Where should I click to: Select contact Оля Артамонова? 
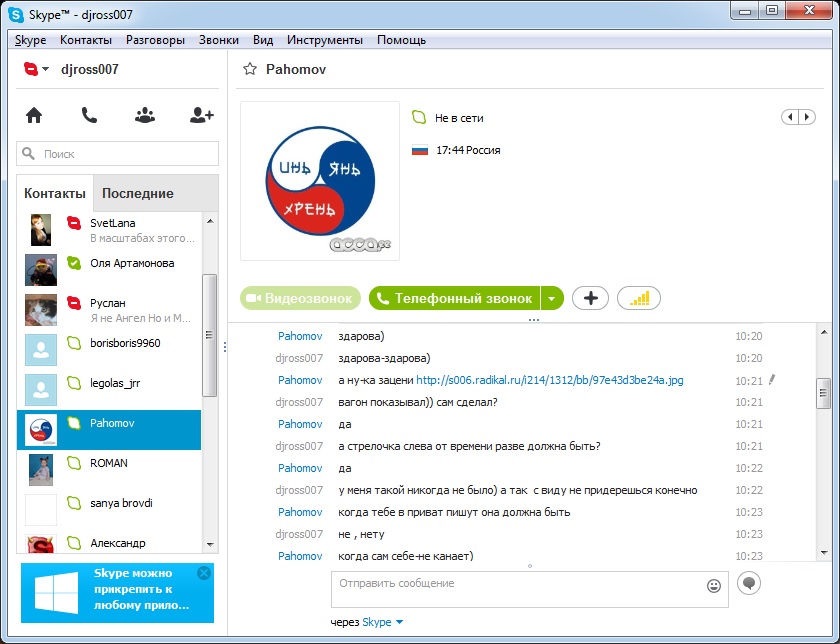pyautogui.click(x=109, y=269)
